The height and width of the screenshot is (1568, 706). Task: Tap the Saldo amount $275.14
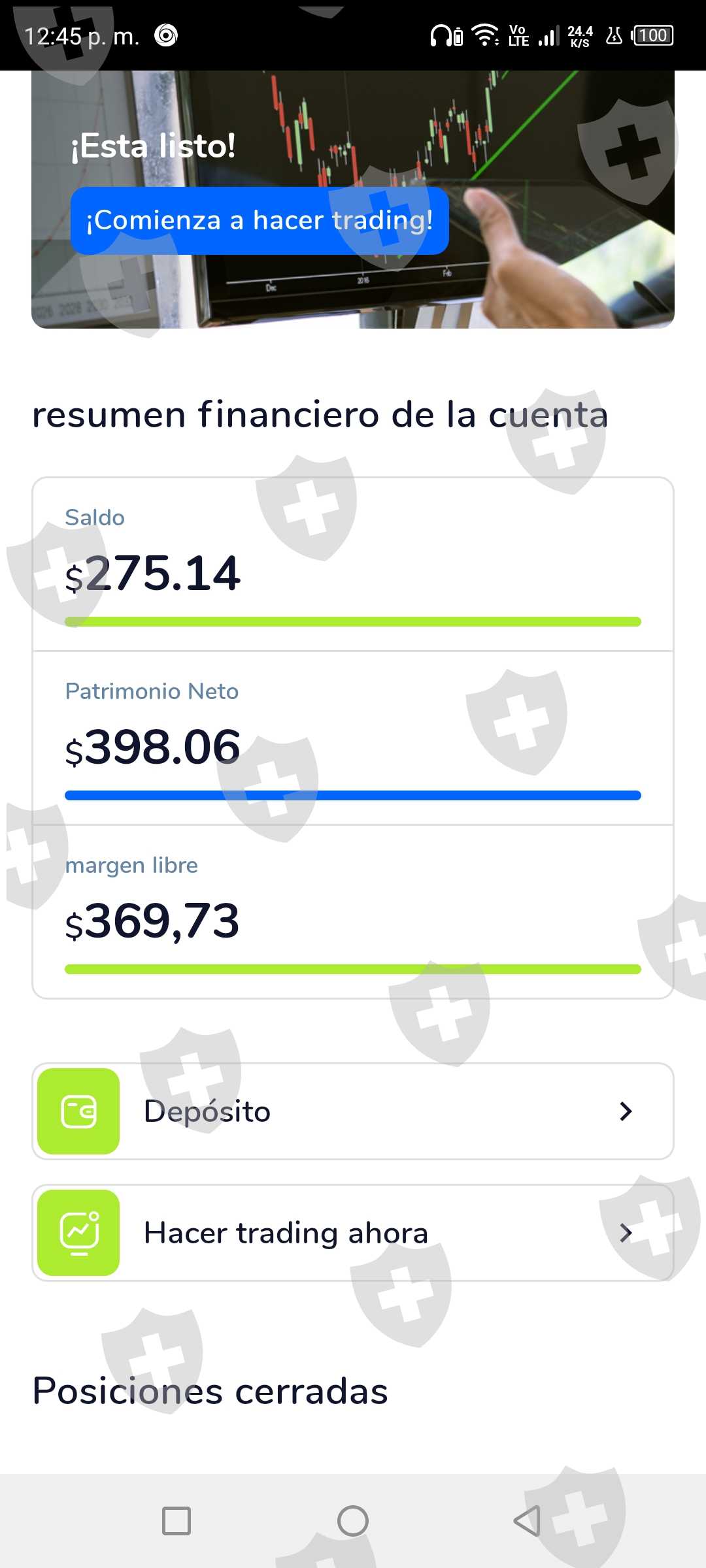pyautogui.click(x=153, y=574)
